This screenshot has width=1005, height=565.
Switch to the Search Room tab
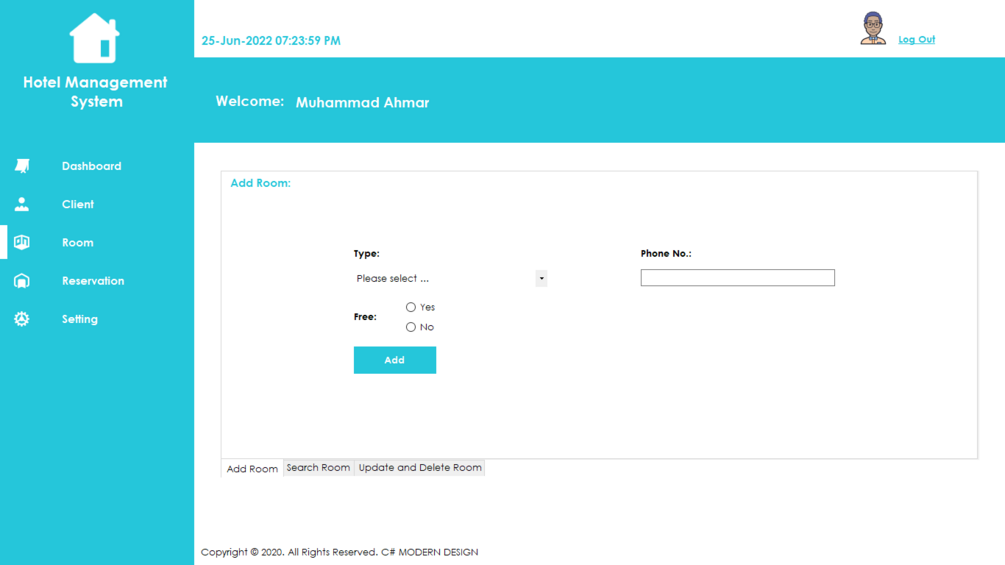[x=319, y=468]
